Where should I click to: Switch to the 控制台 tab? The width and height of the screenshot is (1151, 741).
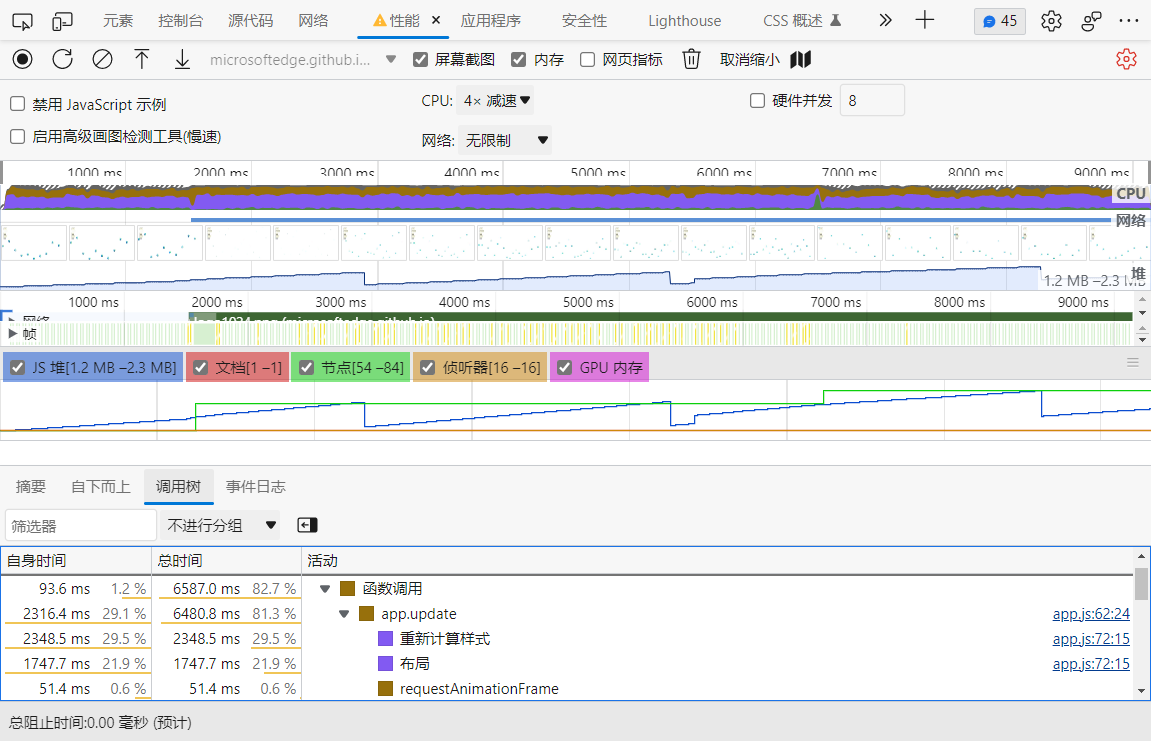[x=181, y=21]
